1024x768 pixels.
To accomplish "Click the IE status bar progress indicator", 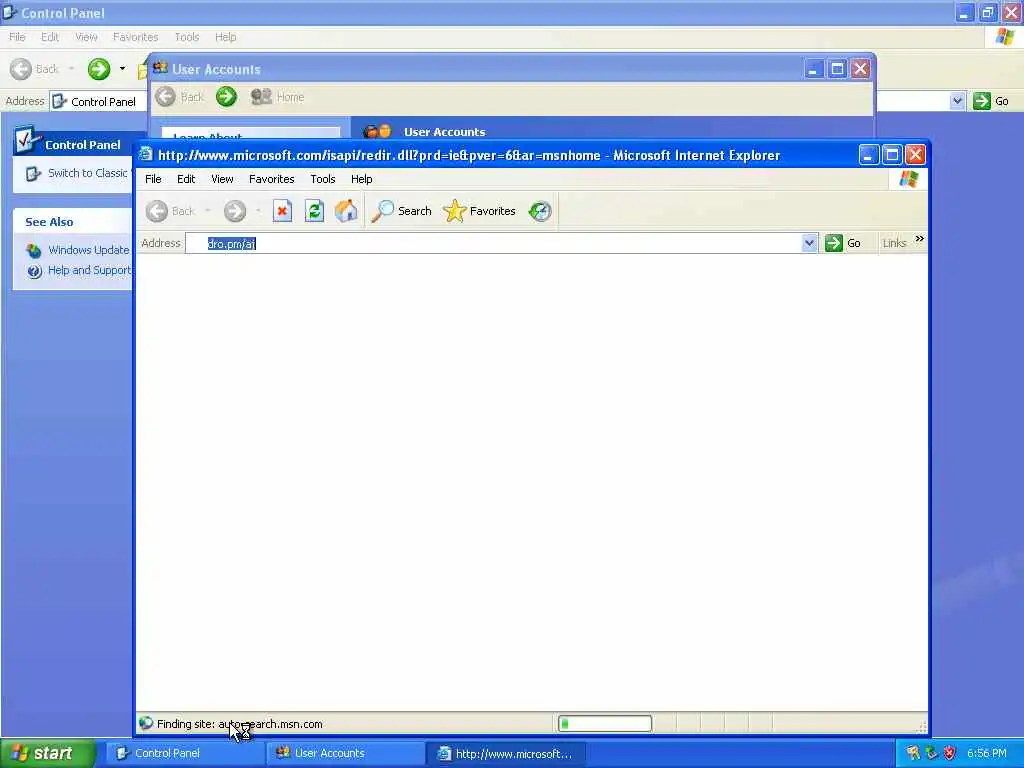I will pos(605,724).
